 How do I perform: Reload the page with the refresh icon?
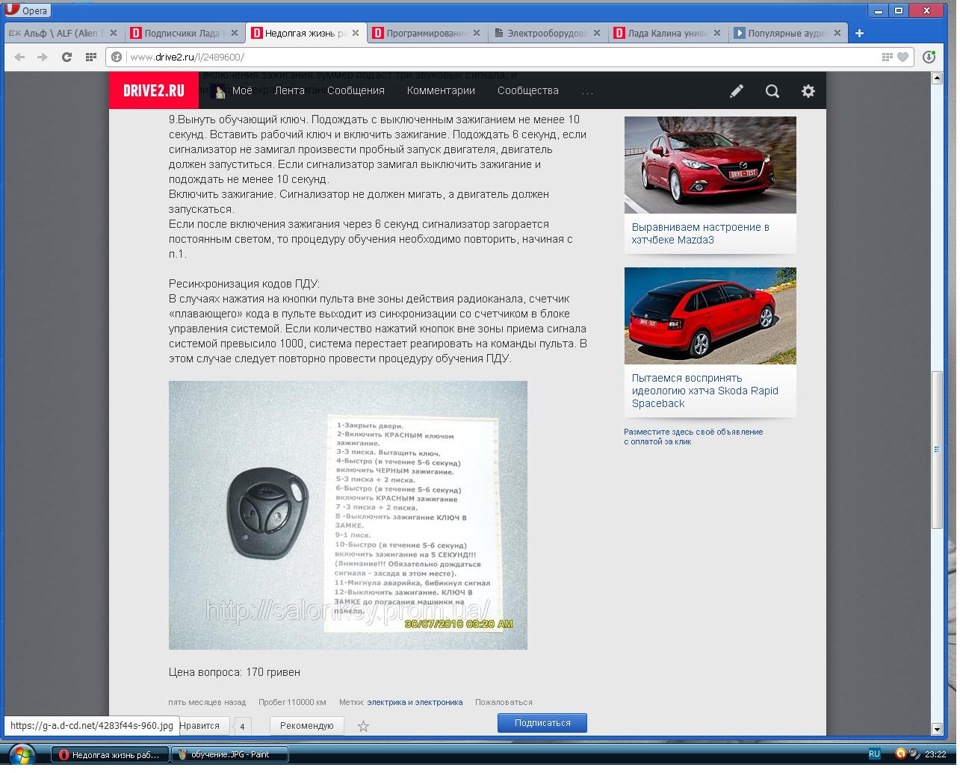tap(67, 57)
